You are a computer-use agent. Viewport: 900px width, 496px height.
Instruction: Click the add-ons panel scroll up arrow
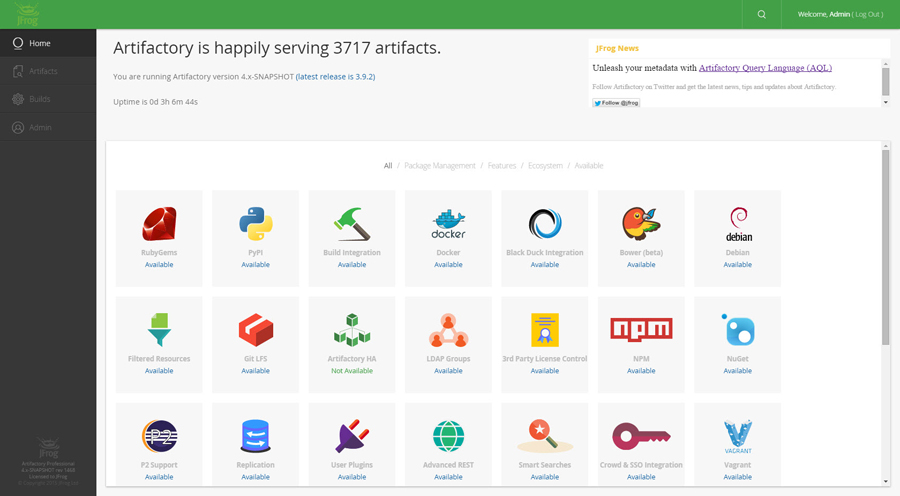[x=886, y=146]
